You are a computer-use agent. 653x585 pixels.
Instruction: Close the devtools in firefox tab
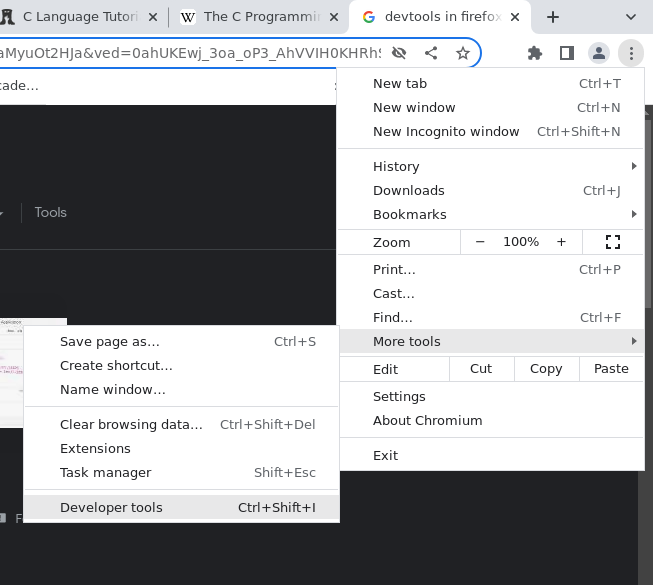(x=515, y=17)
